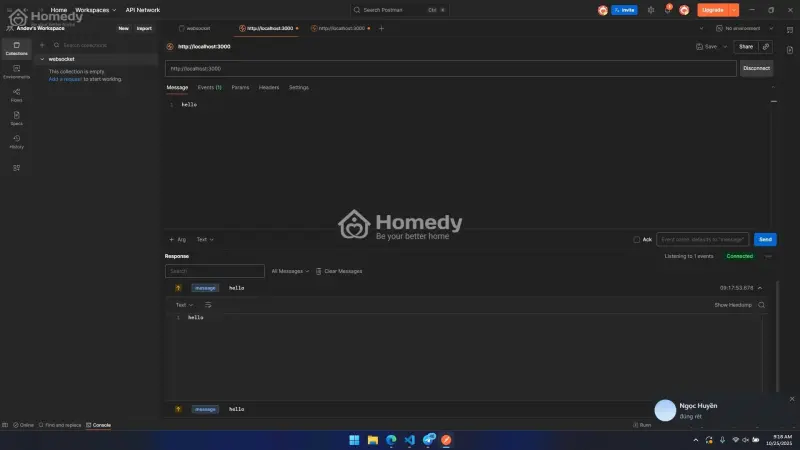Open the Specs sidebar panel
Viewport: 800px width, 450px height.
(16, 118)
